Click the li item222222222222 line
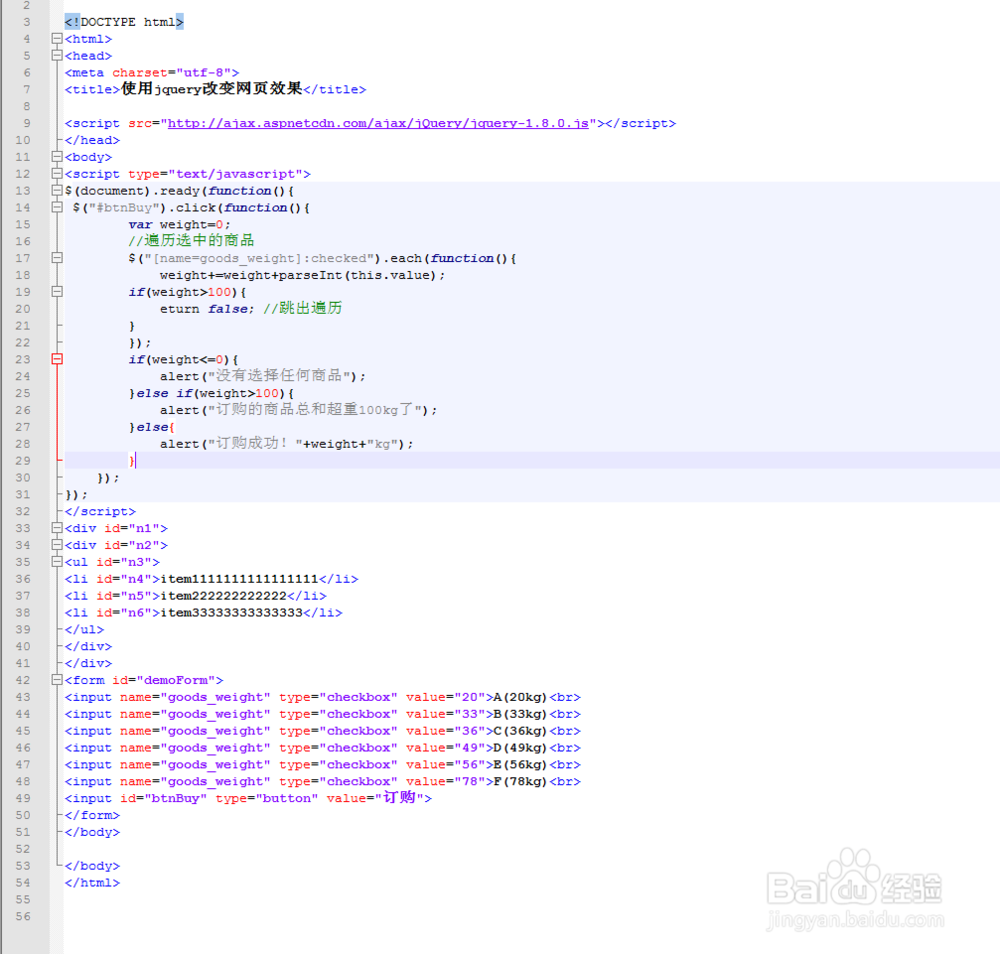The image size is (1000, 954). tap(195, 596)
